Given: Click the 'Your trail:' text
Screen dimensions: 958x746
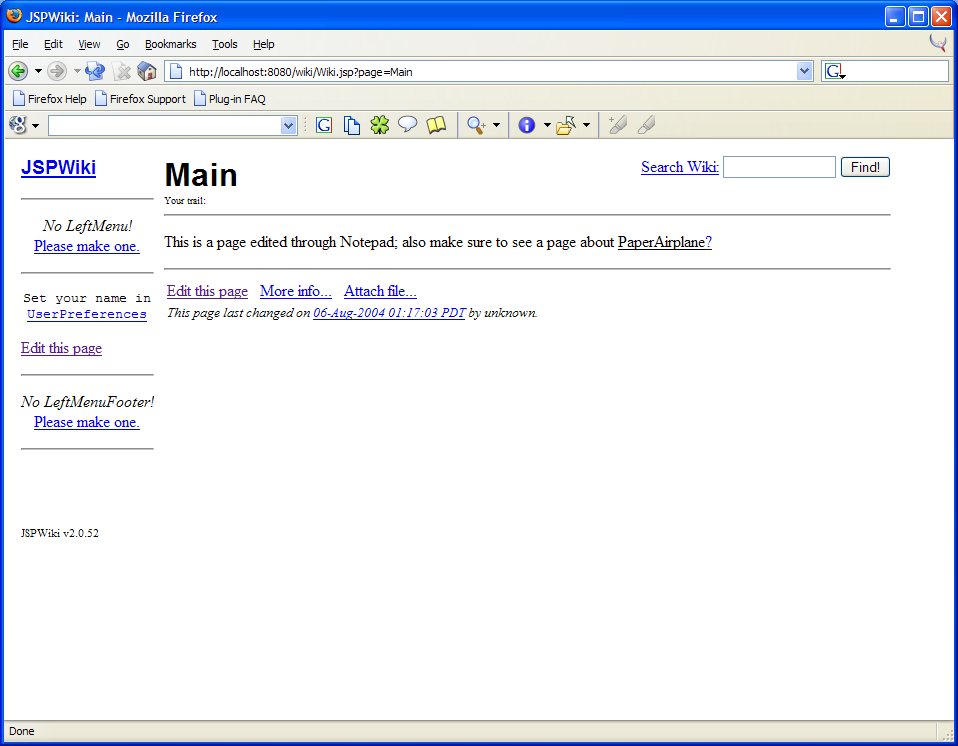Looking at the screenshot, I should [185, 200].
